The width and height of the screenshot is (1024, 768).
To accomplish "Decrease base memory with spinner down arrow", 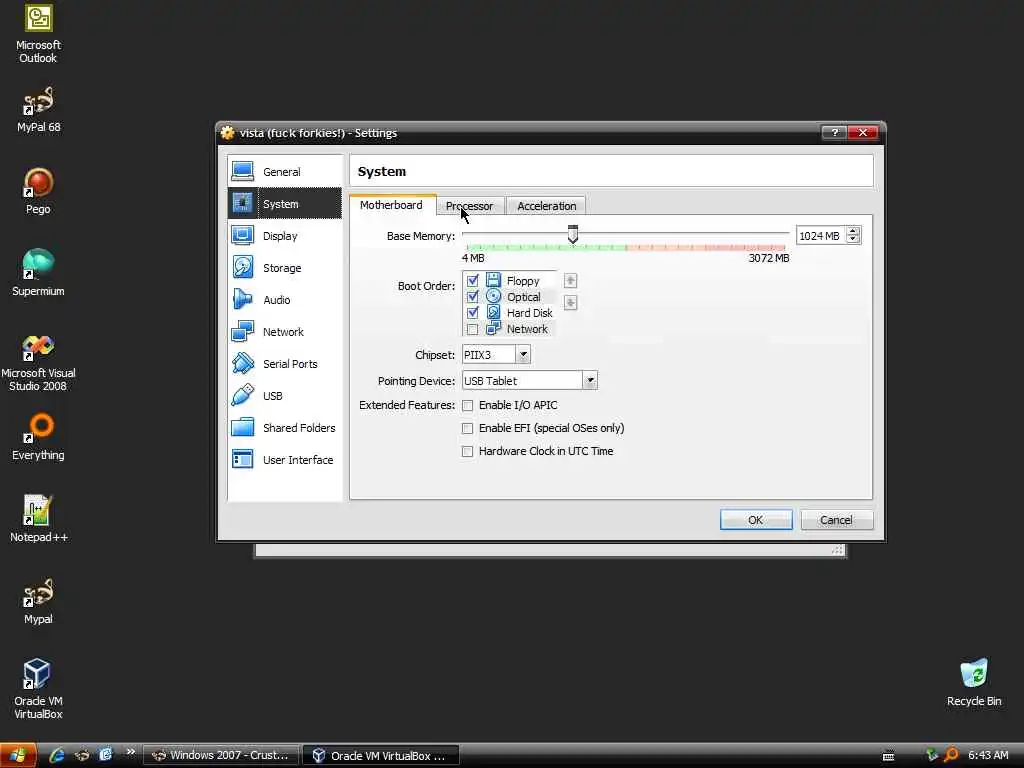I will 853,240.
